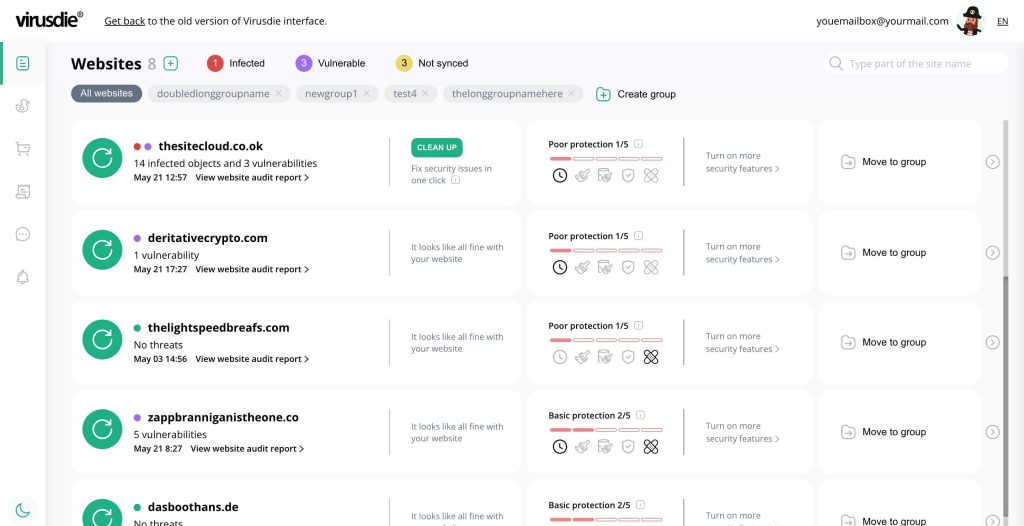Rescan thelightspeedbreafs.com with refresh icon
Screen dimensions: 1024x526
click(x=103, y=339)
